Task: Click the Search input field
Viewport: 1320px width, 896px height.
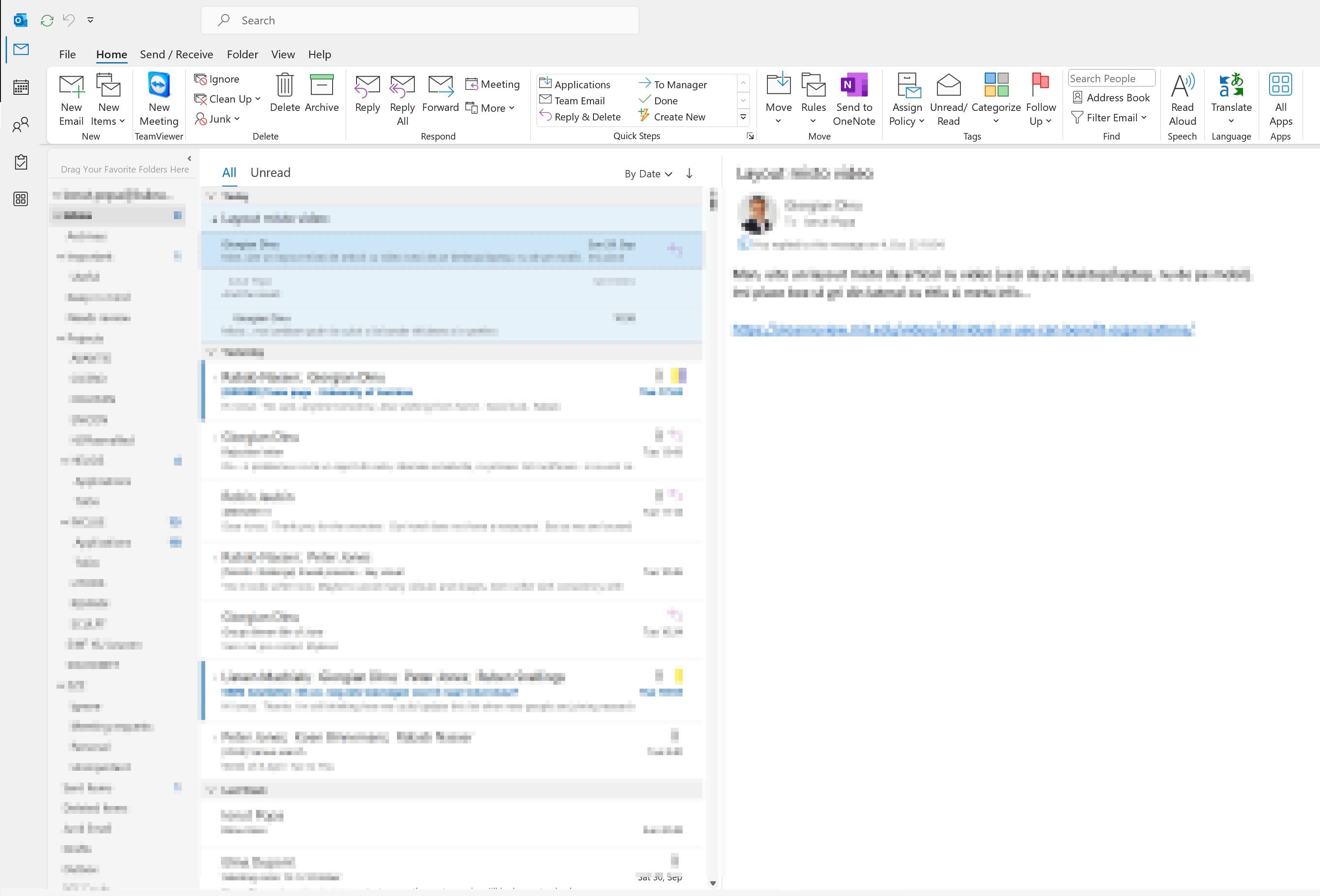Action: coord(419,20)
